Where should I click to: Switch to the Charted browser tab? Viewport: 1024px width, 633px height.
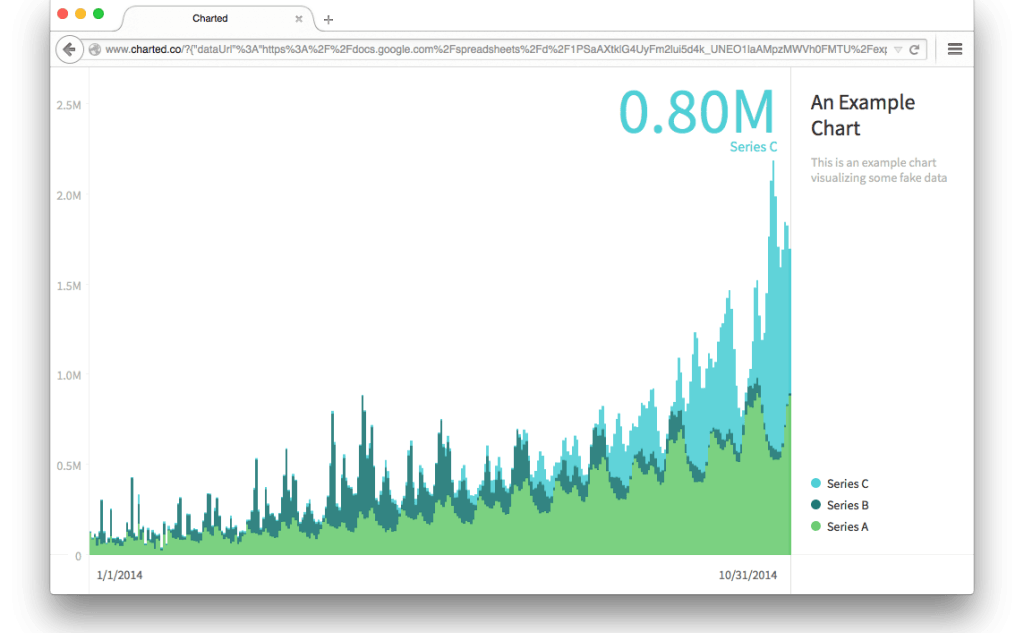(211, 18)
